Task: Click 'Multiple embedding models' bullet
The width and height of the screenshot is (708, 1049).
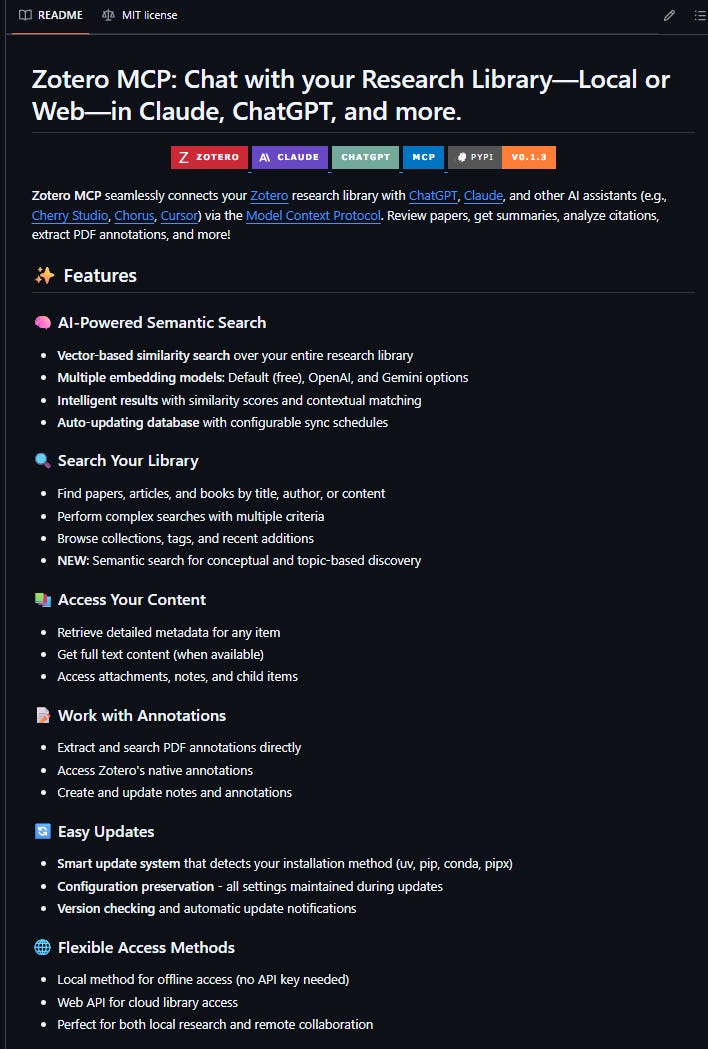Action: pyautogui.click(x=262, y=378)
